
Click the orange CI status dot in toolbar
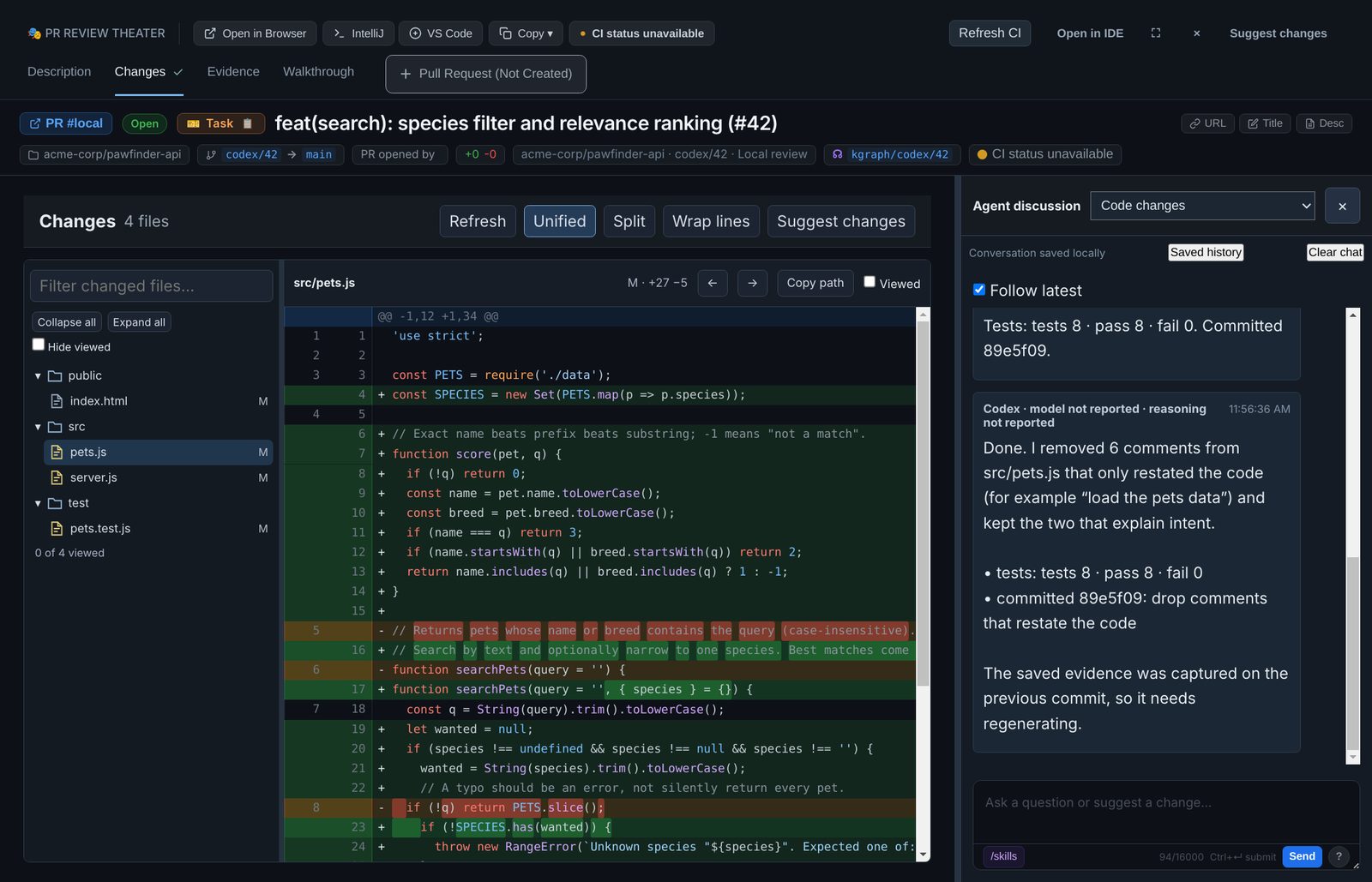point(583,33)
